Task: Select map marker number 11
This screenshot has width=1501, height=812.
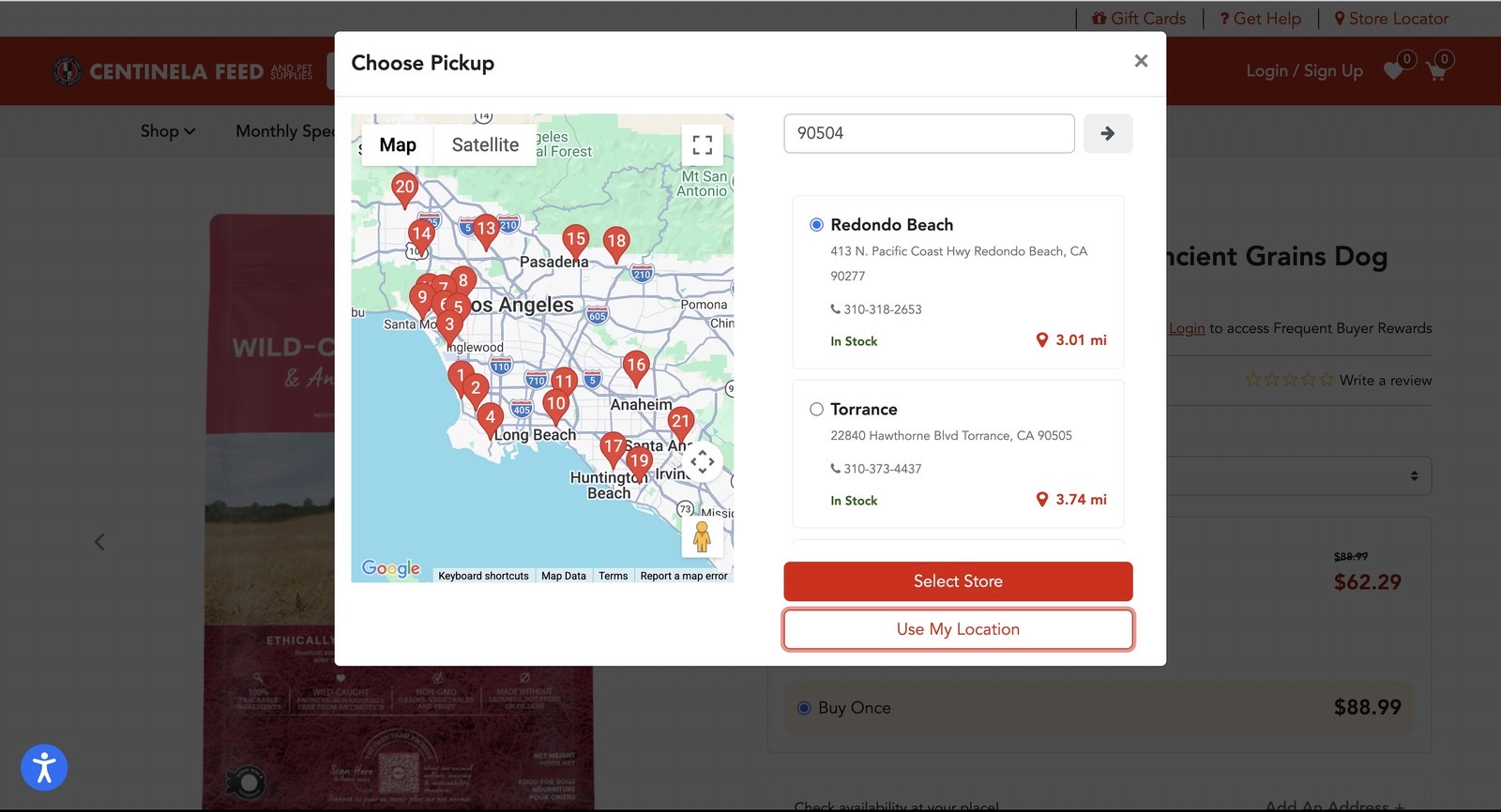Action: point(564,383)
